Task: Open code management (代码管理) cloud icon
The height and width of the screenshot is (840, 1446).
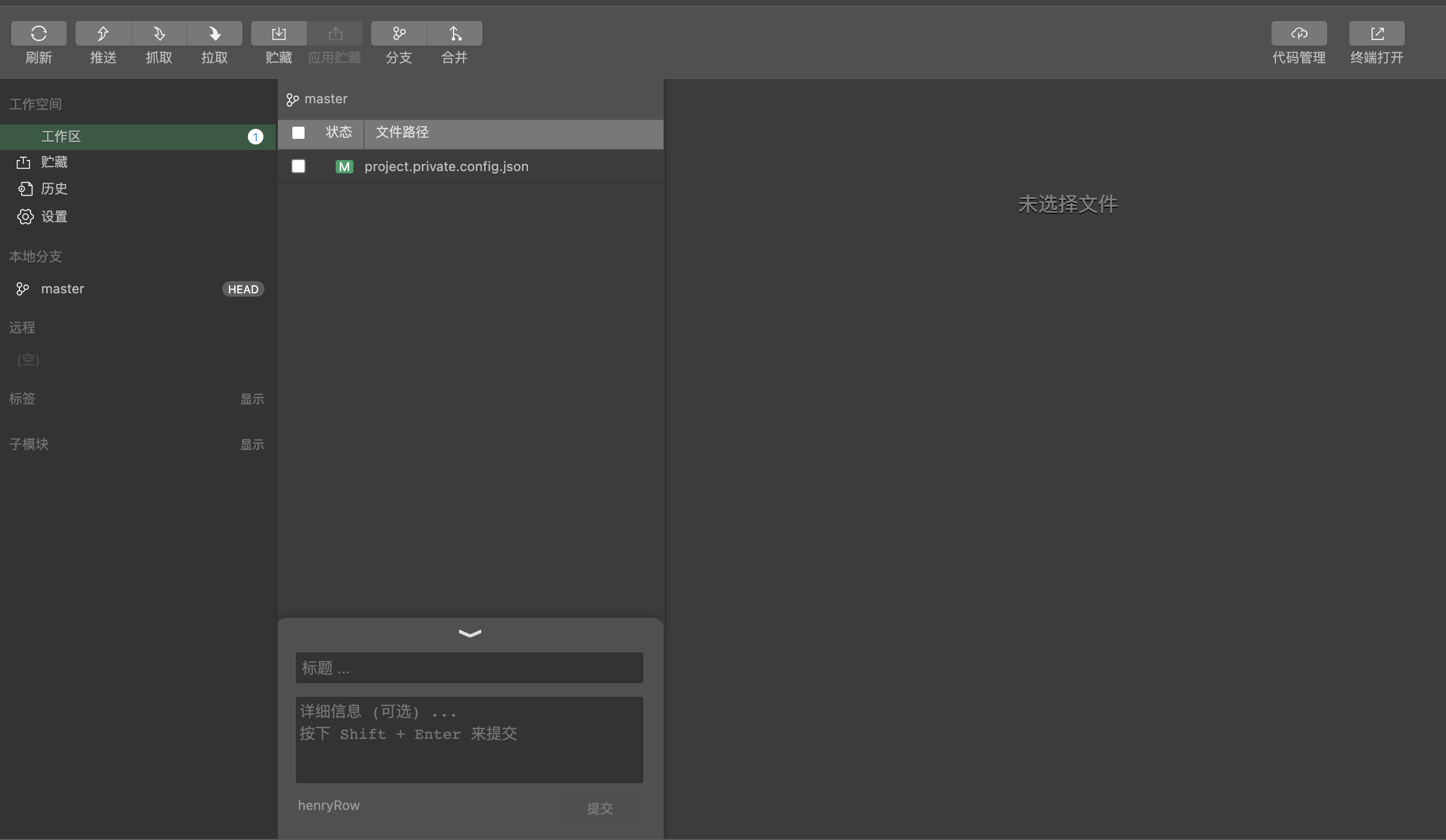Action: [x=1299, y=33]
